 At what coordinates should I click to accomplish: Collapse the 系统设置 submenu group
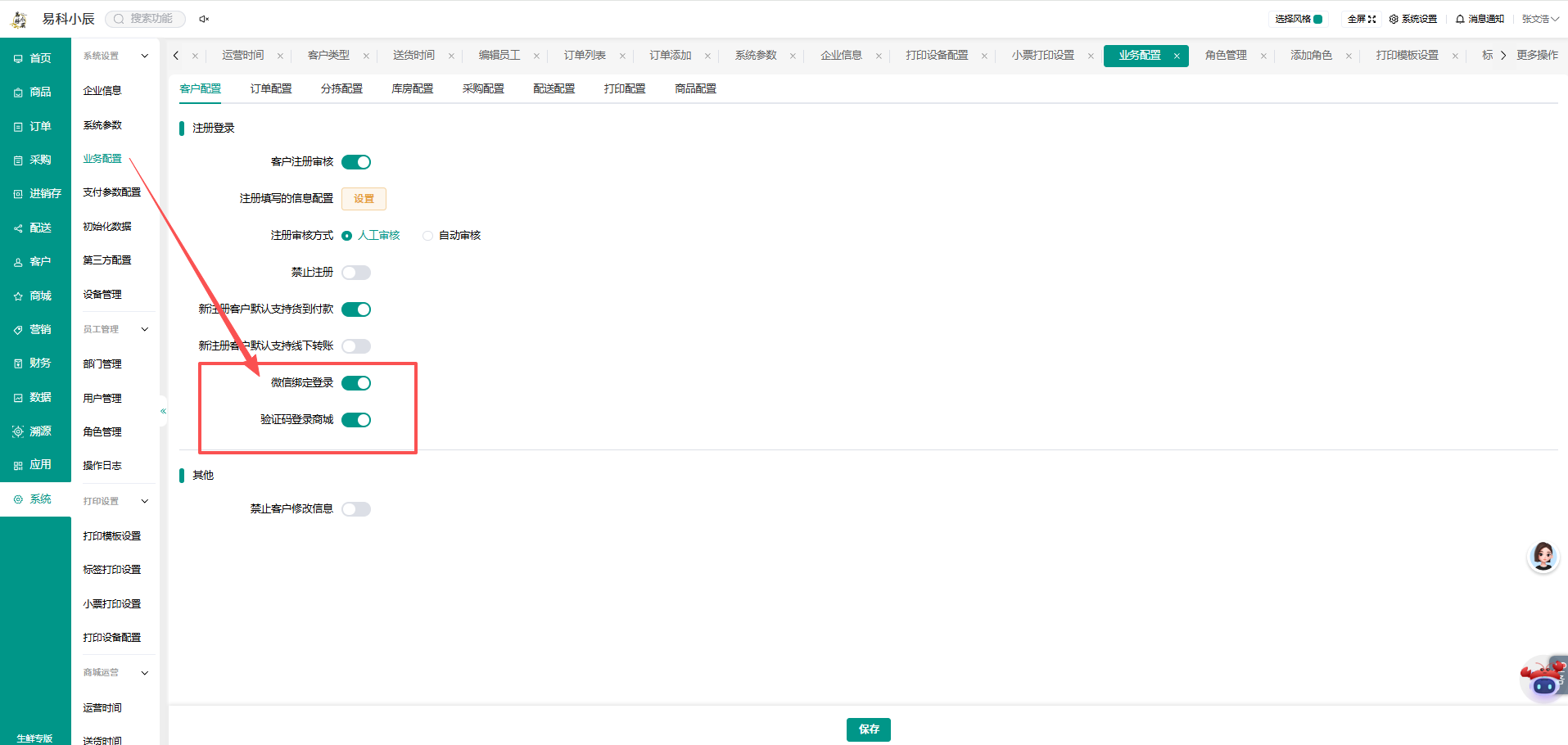click(145, 56)
